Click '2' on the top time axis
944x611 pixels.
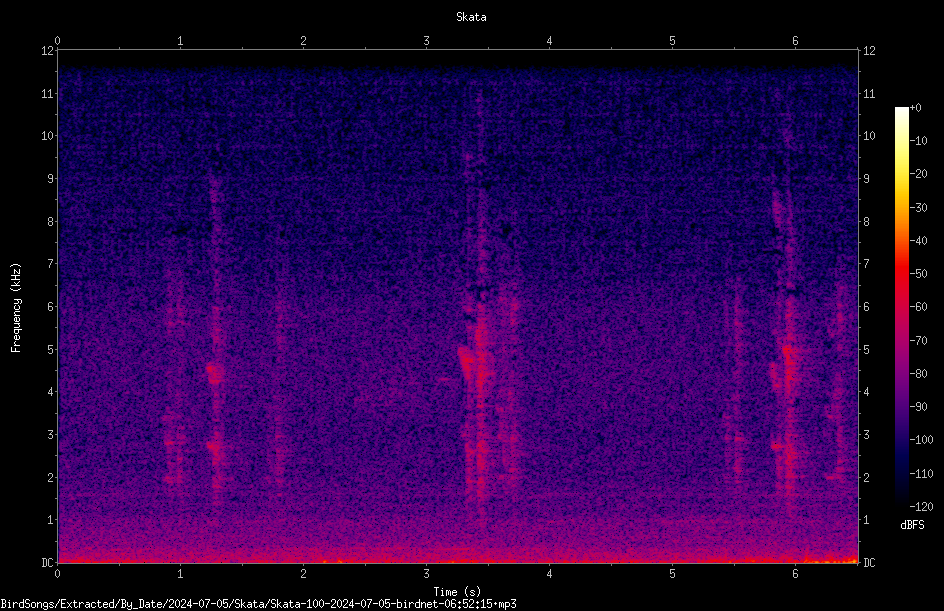303,41
